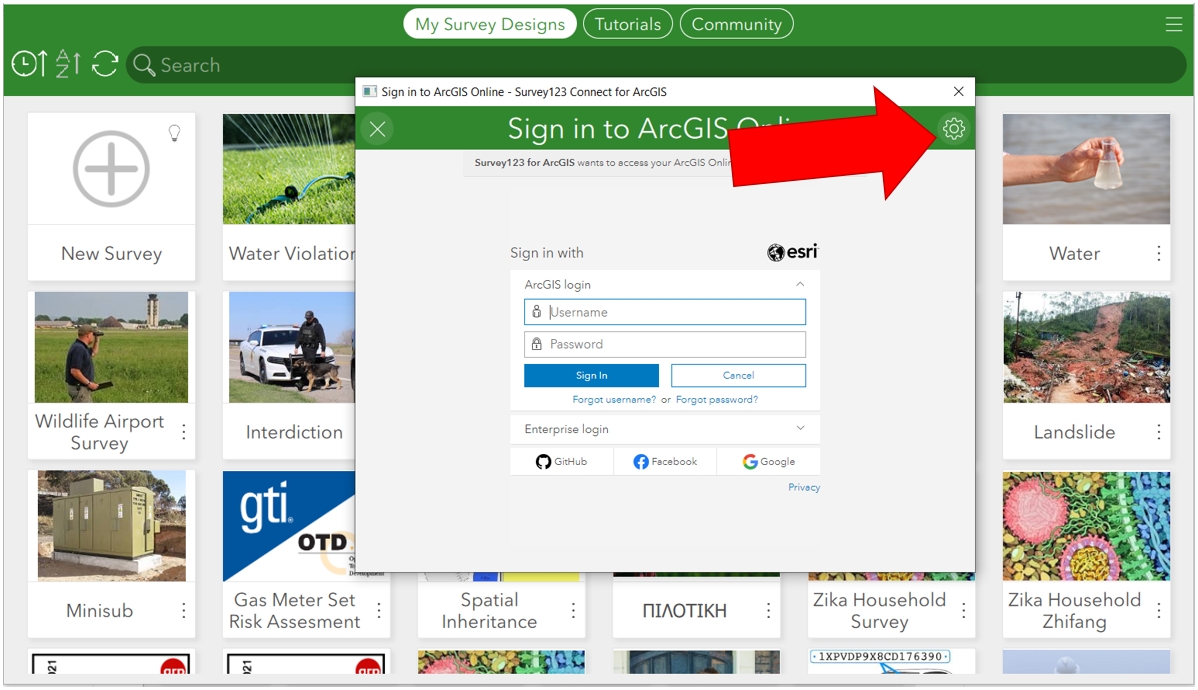1198x690 pixels.
Task: Open the Landslide survey thumbnail
Action: coord(1086,347)
